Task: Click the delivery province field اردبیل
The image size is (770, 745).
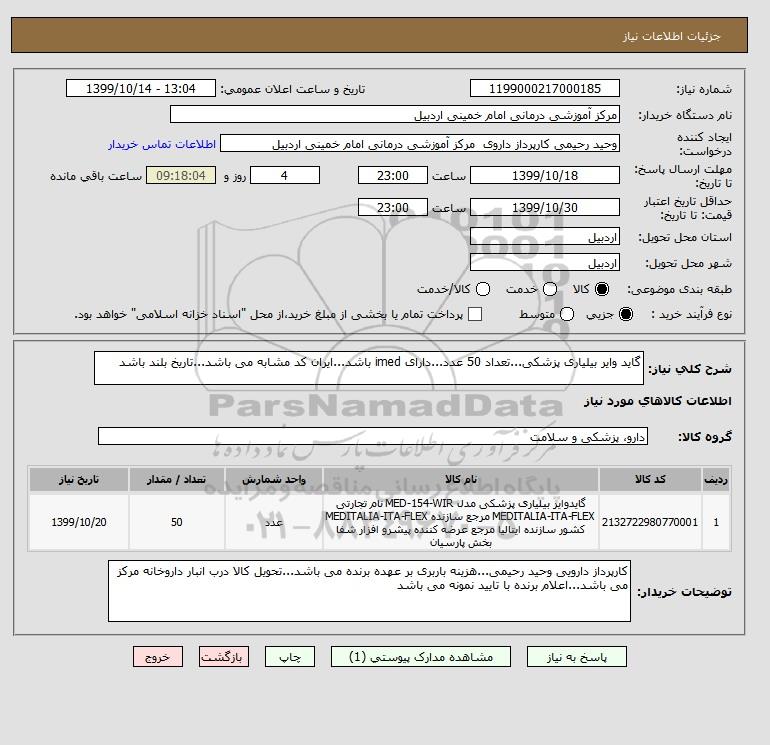Action: tap(545, 237)
